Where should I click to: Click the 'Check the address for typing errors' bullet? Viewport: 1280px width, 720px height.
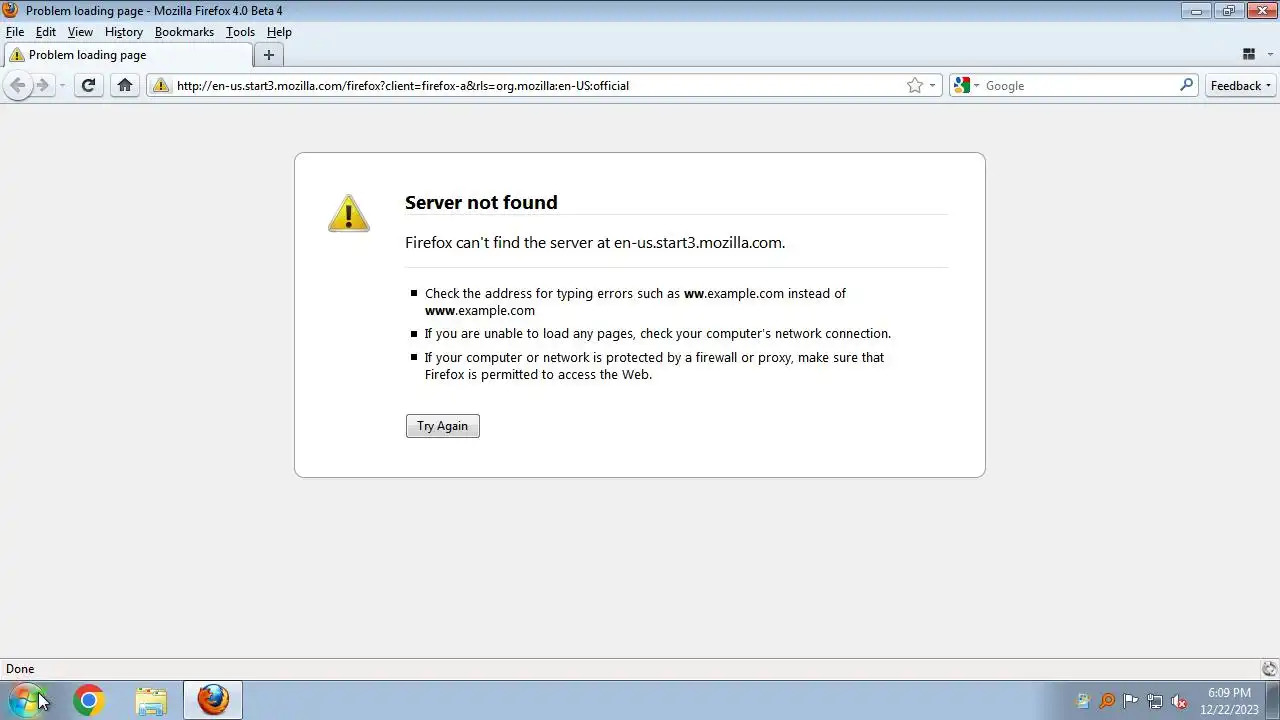tap(635, 302)
